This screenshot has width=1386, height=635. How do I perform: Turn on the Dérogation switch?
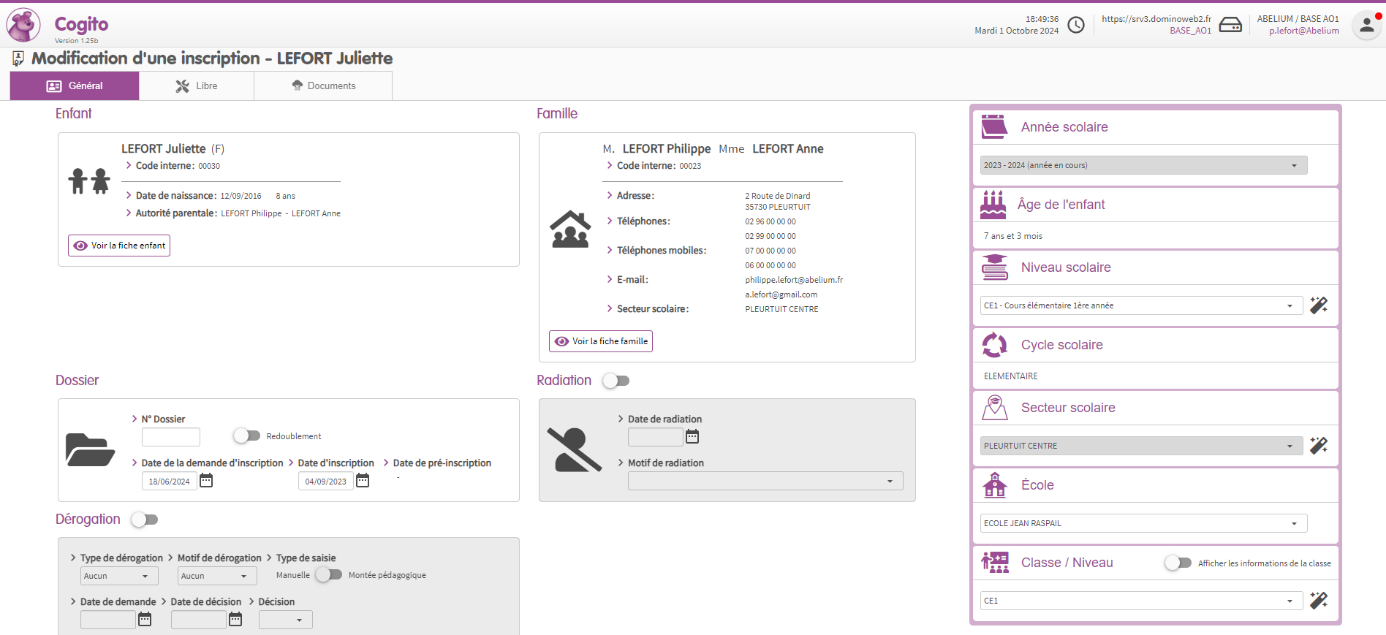click(145, 520)
